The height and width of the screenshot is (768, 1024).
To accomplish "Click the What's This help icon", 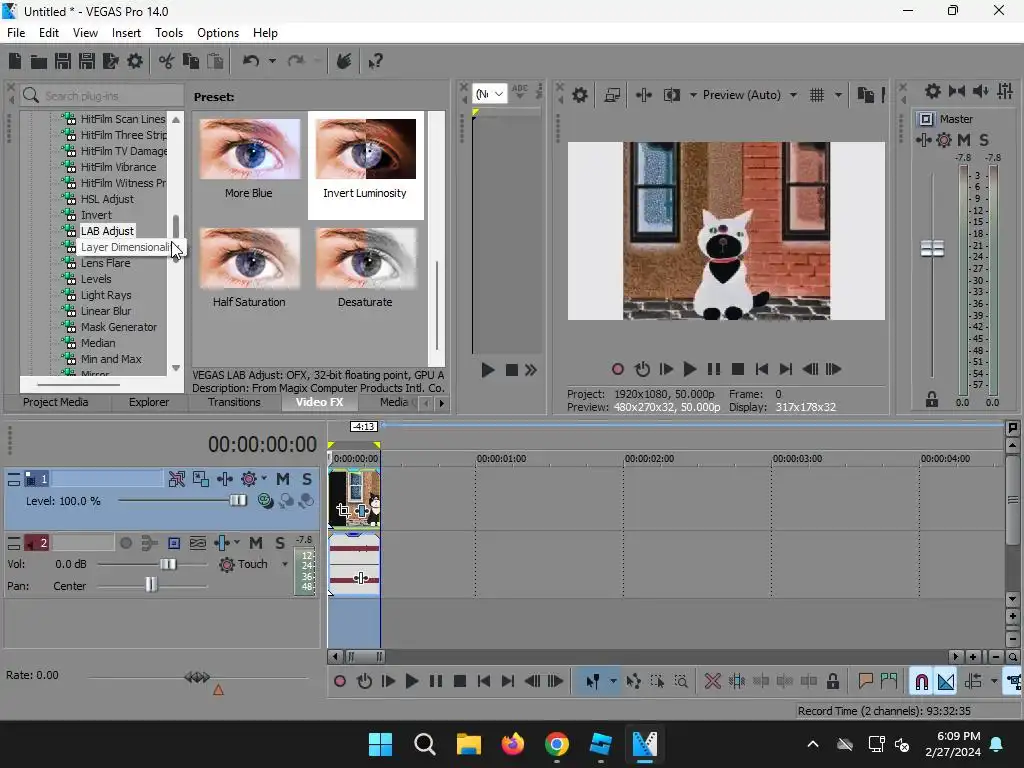I will click(x=376, y=61).
